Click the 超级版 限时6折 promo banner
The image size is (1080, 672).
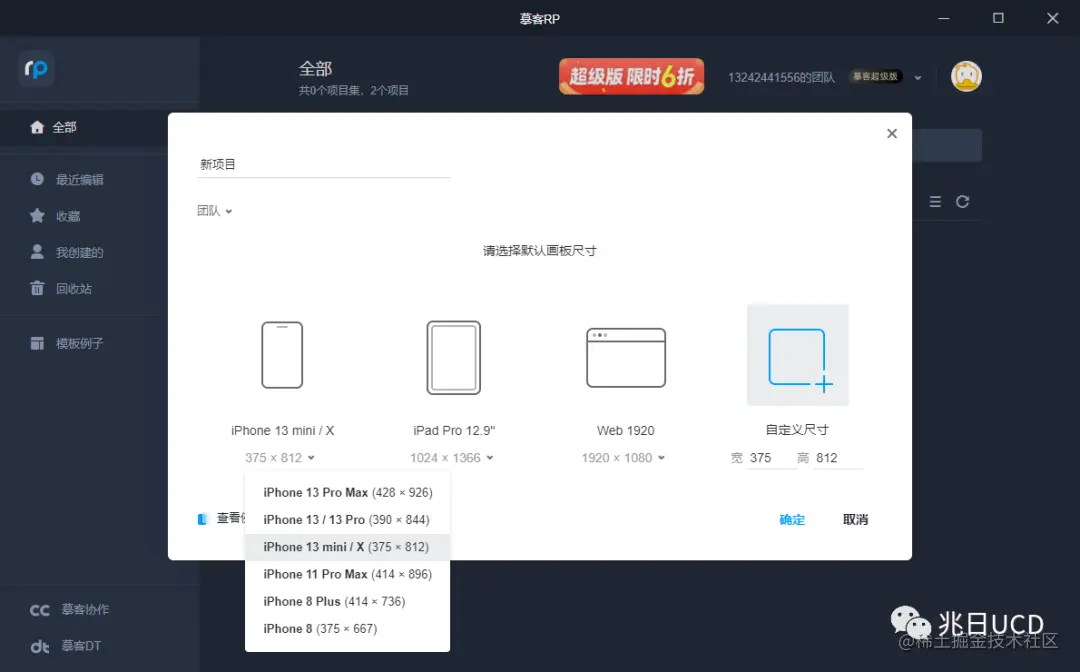[632, 76]
